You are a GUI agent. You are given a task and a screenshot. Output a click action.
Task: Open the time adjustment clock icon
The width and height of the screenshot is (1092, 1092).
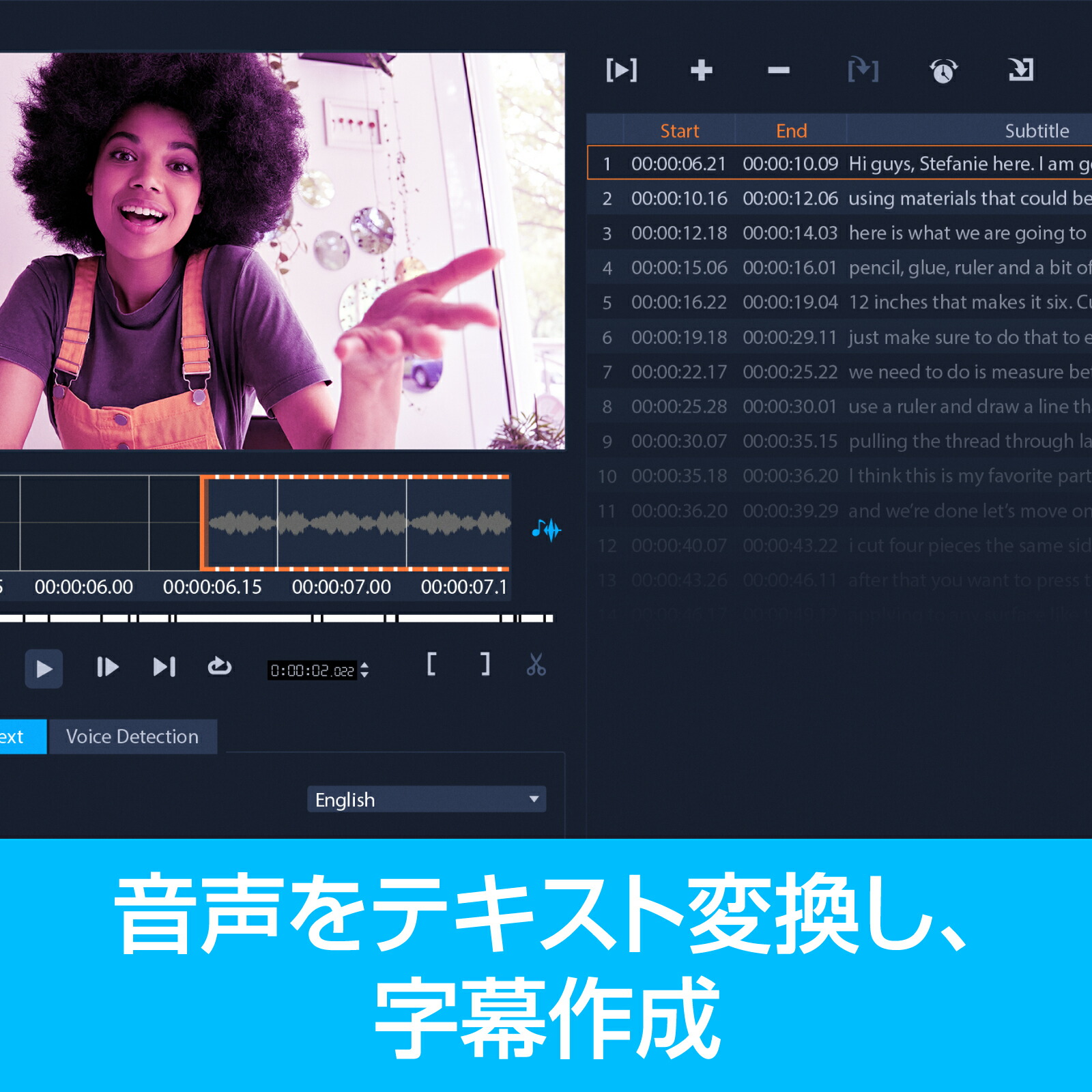pyautogui.click(x=943, y=72)
